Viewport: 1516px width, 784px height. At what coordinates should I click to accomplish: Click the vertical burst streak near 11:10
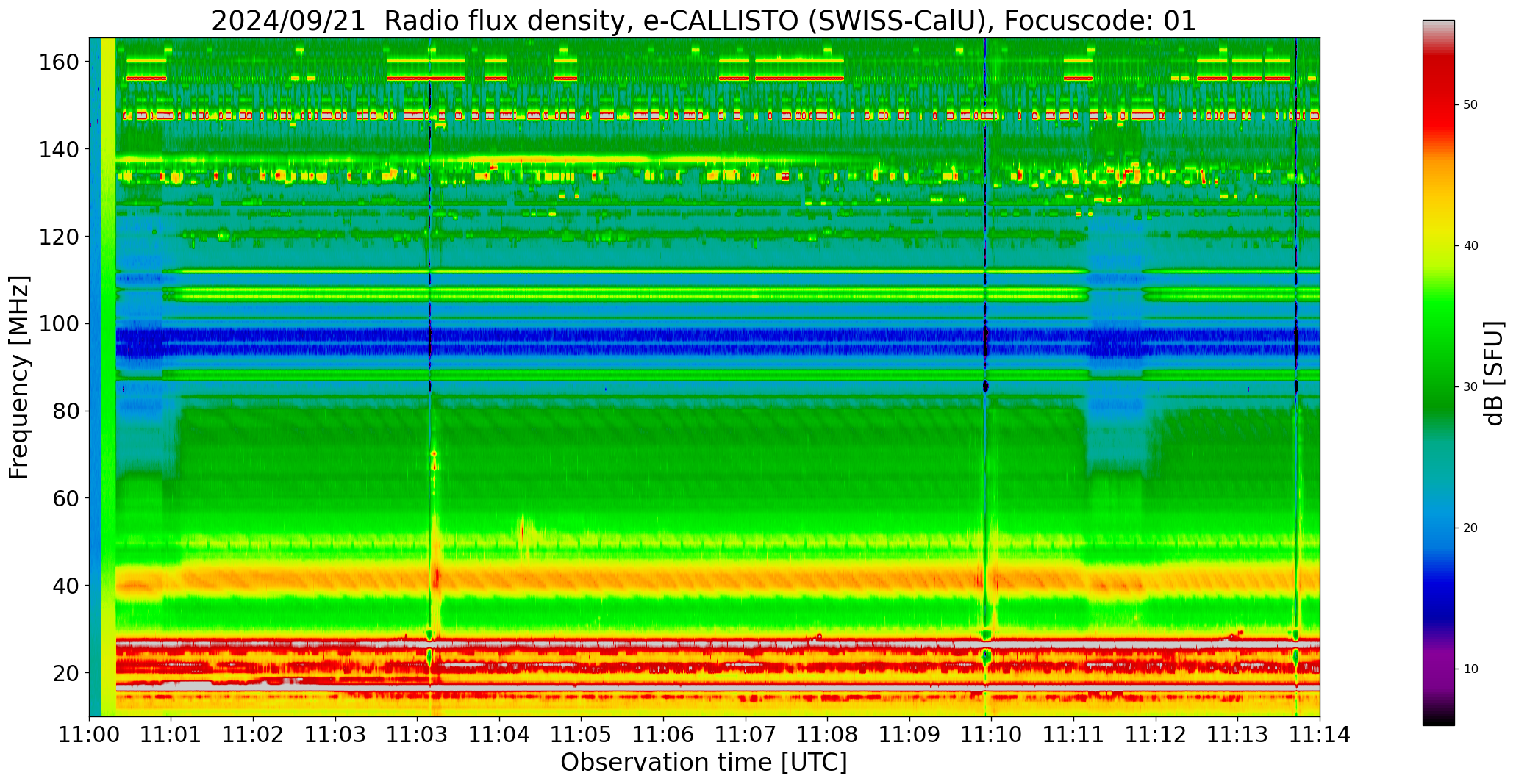[x=986, y=377]
